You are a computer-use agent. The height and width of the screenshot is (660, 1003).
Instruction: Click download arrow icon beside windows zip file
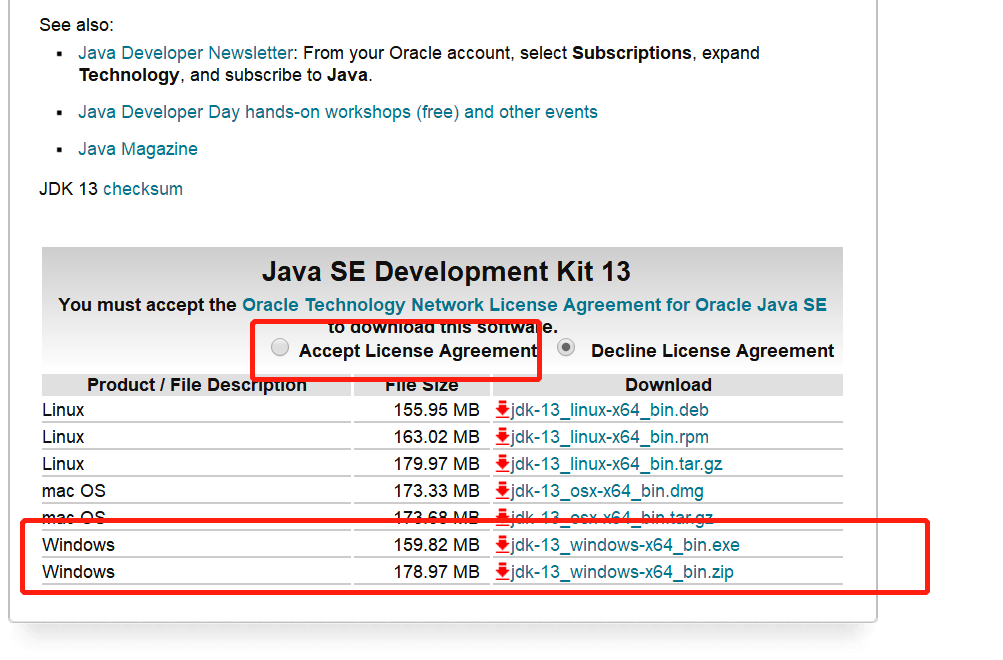click(x=502, y=572)
